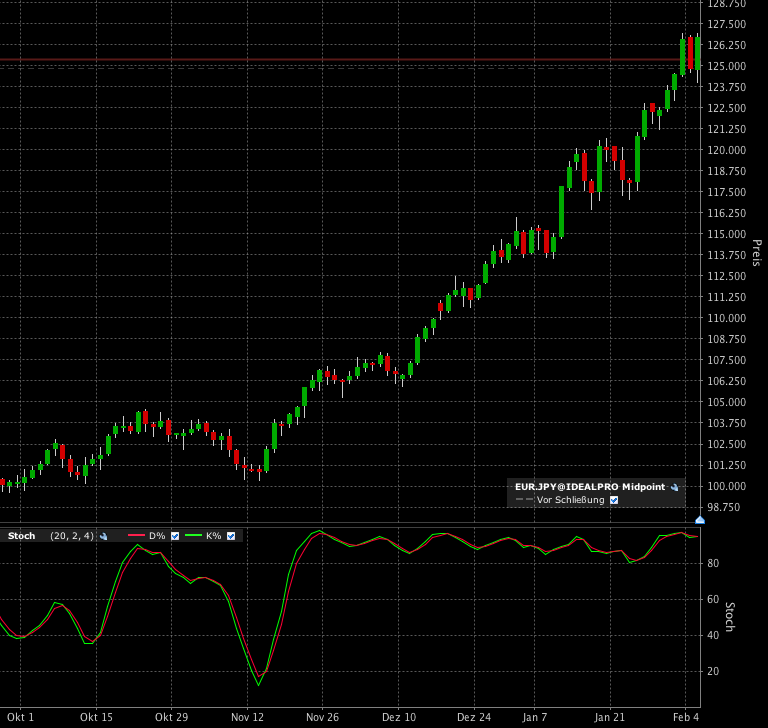
Task: Click the blue triangle marker below price axis
Action: [x=700, y=520]
